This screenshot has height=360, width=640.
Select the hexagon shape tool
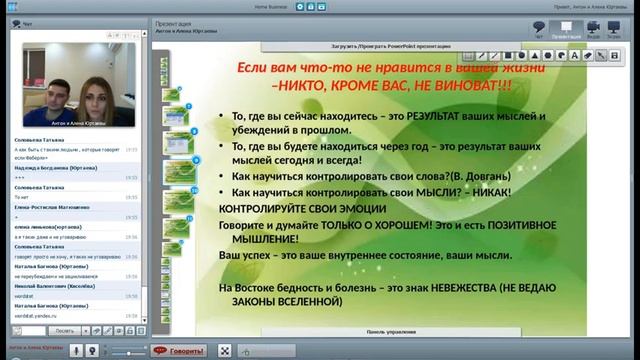tap(548, 56)
